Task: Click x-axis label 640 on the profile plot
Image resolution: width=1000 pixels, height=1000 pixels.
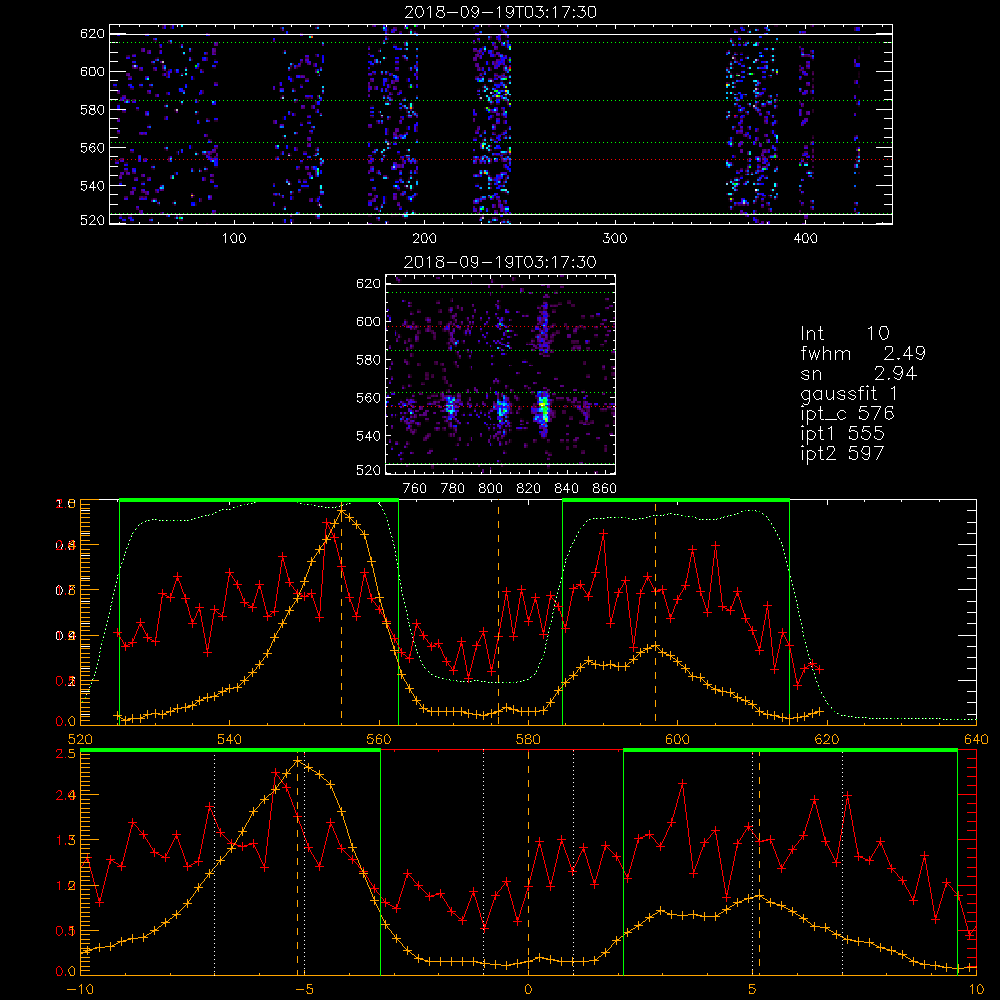Action: tap(976, 739)
